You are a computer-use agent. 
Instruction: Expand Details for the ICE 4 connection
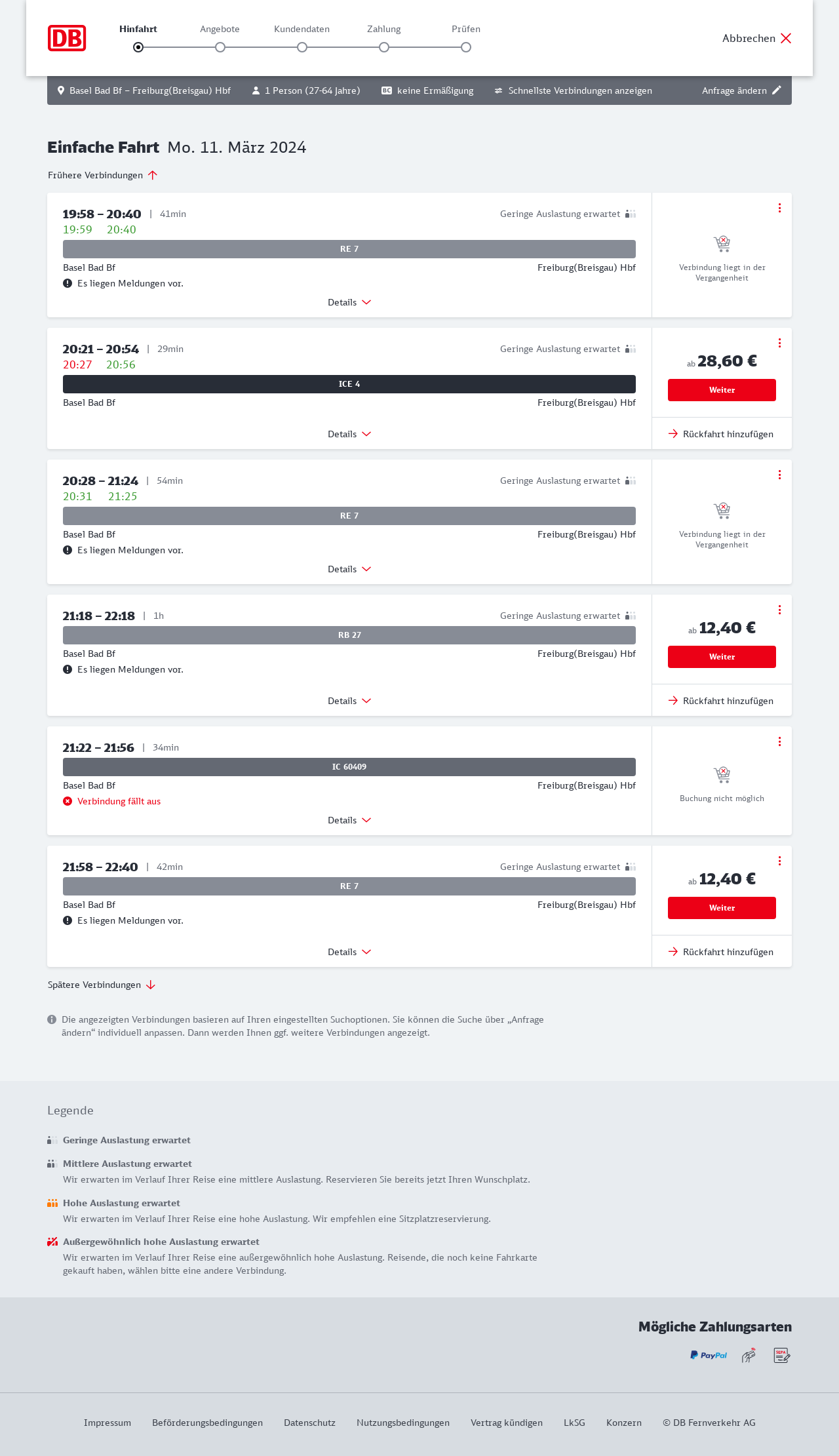pos(349,434)
